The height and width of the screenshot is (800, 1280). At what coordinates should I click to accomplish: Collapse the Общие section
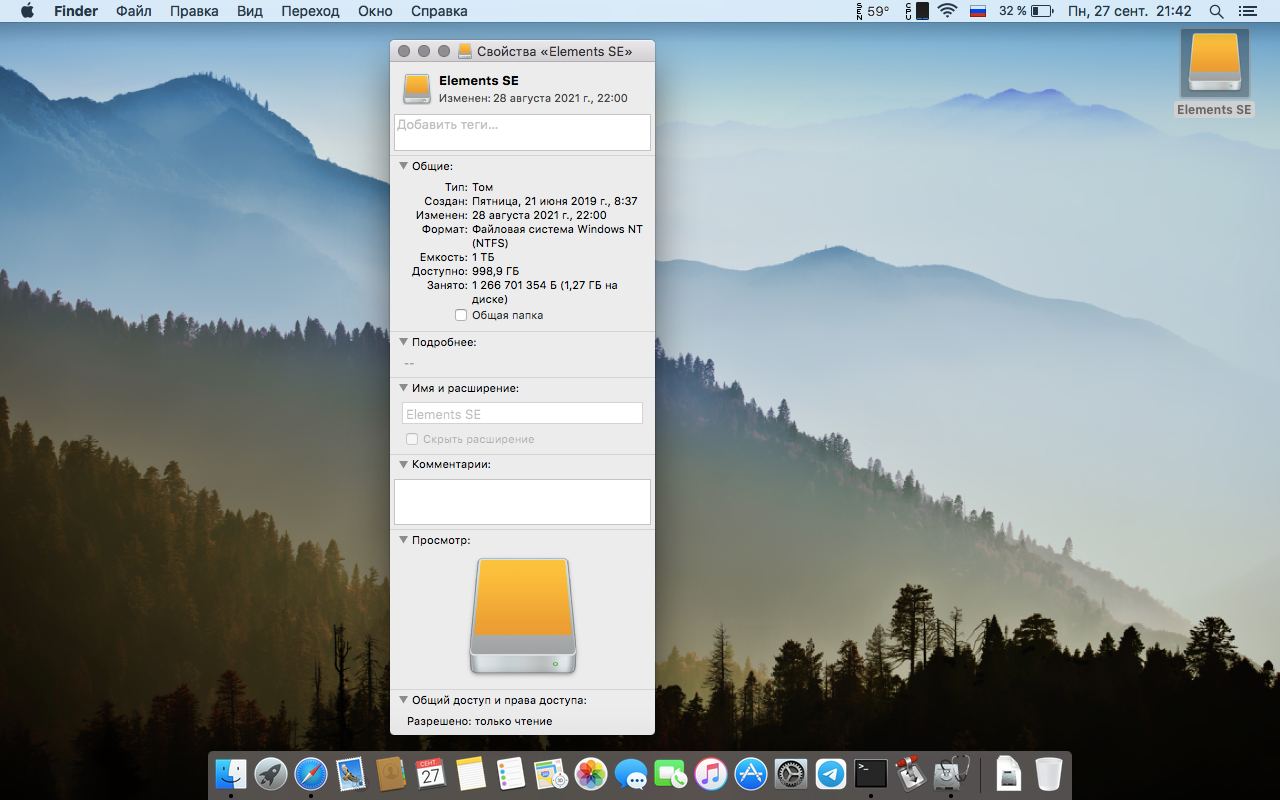[404, 166]
